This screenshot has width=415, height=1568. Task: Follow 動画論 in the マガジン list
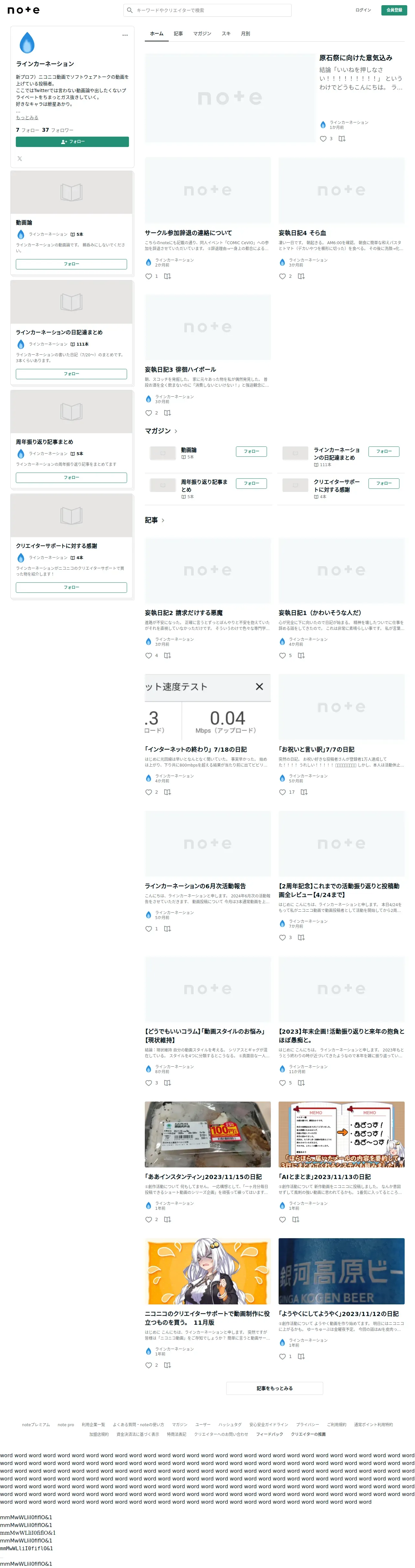251,451
